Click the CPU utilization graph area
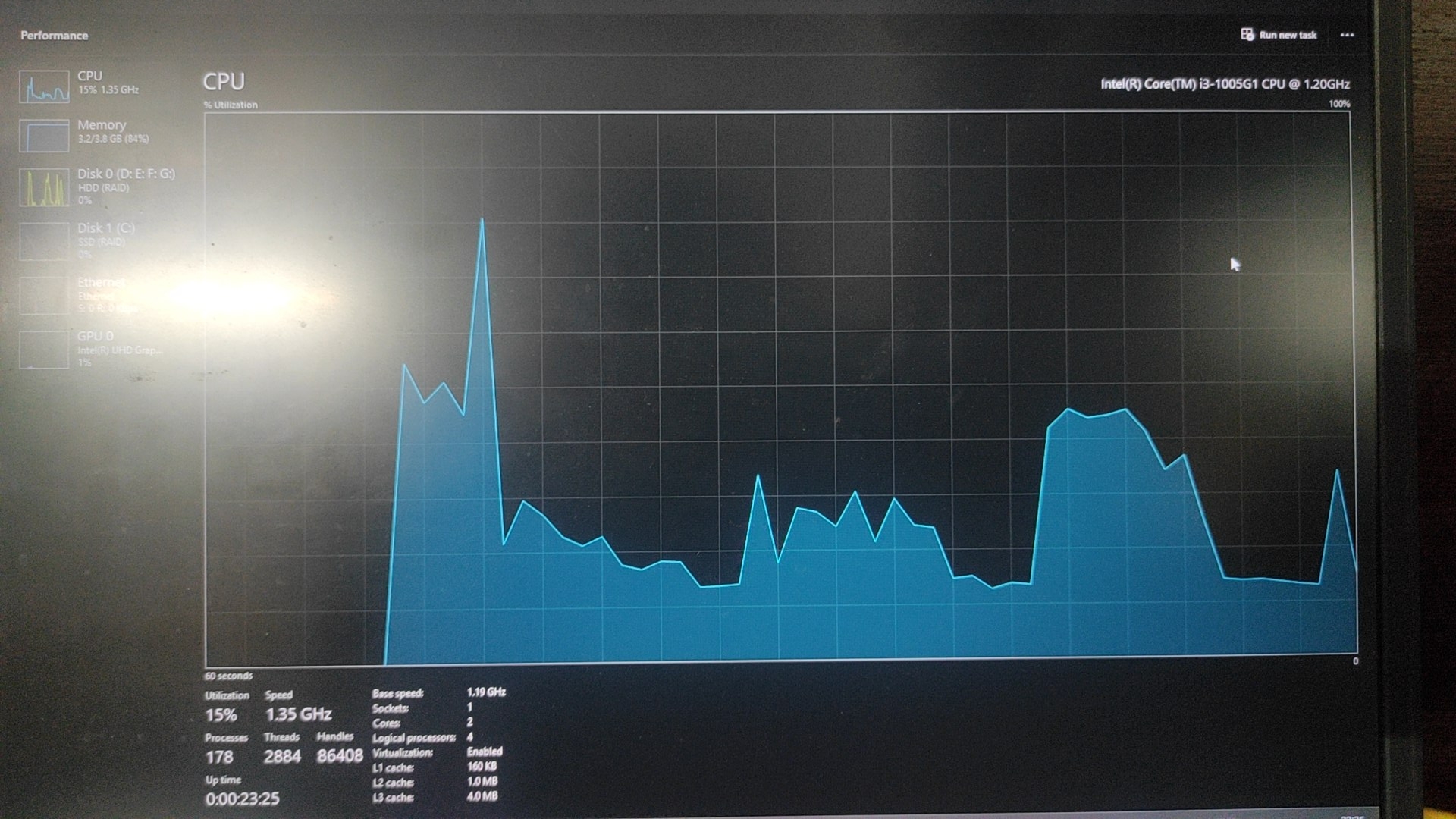 (x=780, y=387)
